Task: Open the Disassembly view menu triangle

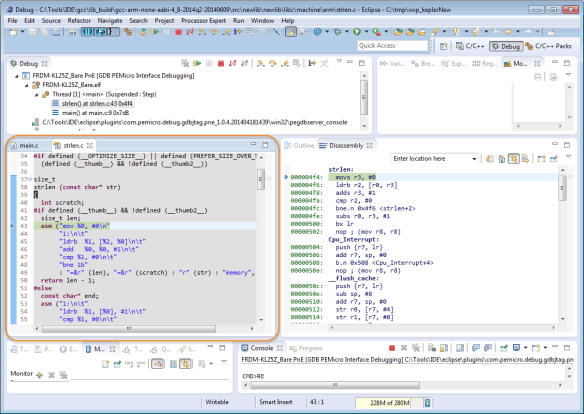Action: point(568,157)
